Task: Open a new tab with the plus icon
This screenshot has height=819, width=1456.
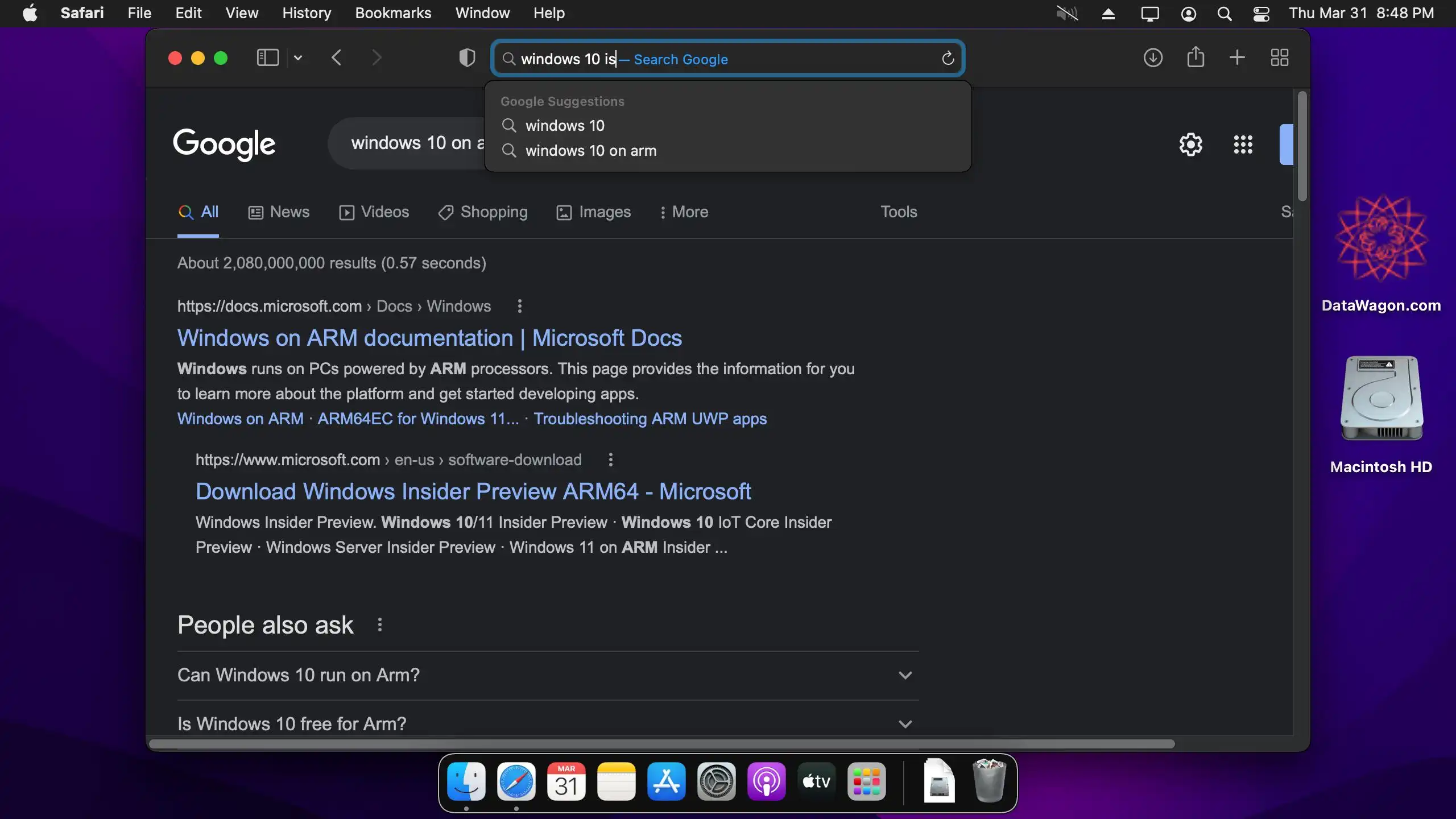Action: pyautogui.click(x=1237, y=57)
